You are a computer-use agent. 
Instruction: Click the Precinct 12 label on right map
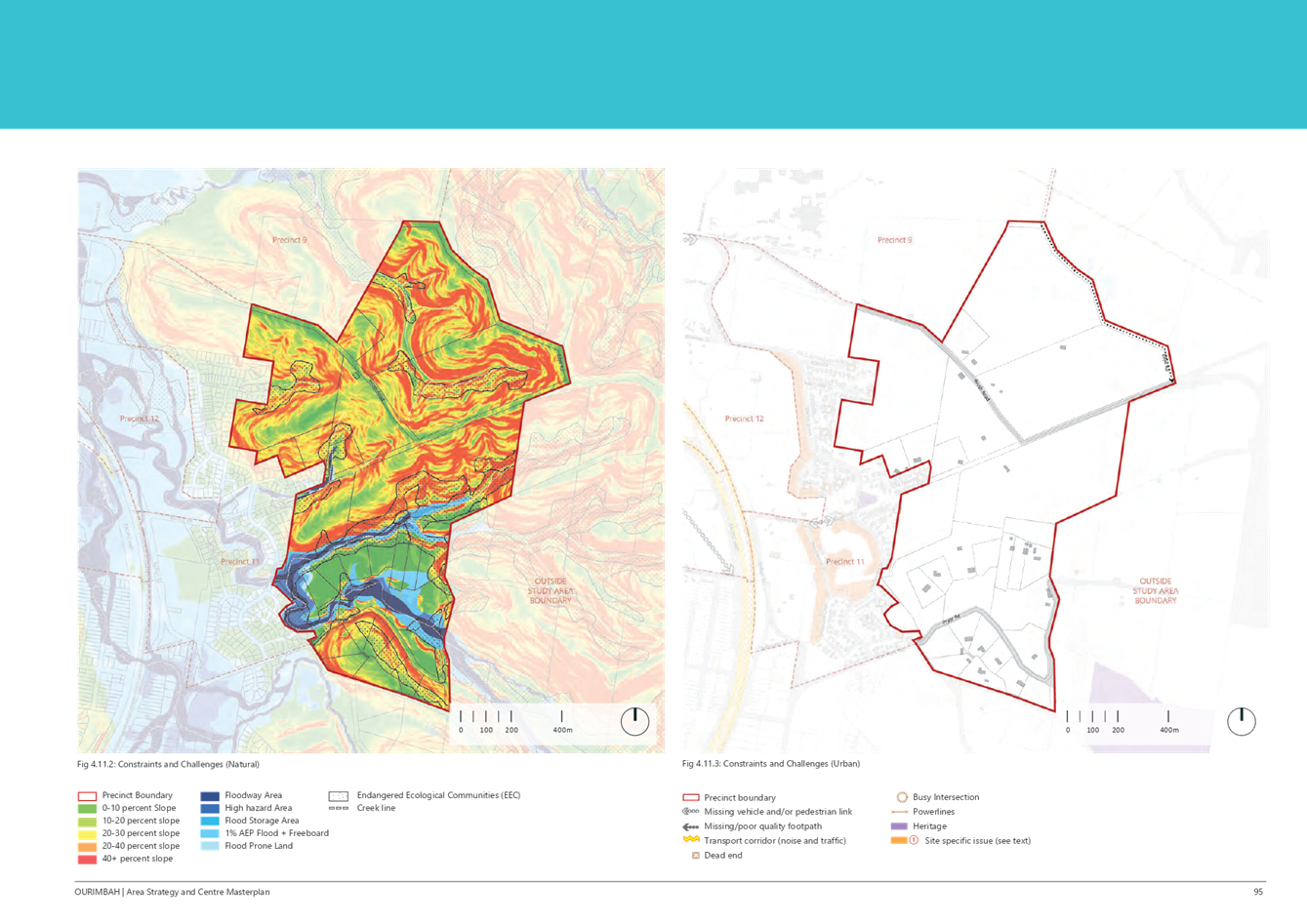point(744,419)
